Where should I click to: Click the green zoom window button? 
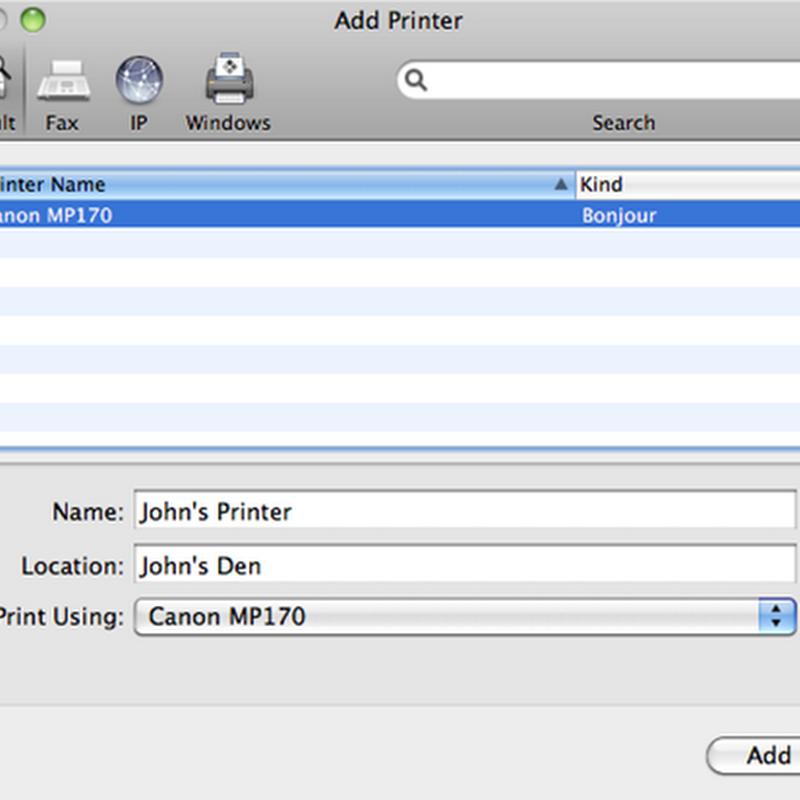click(x=33, y=20)
